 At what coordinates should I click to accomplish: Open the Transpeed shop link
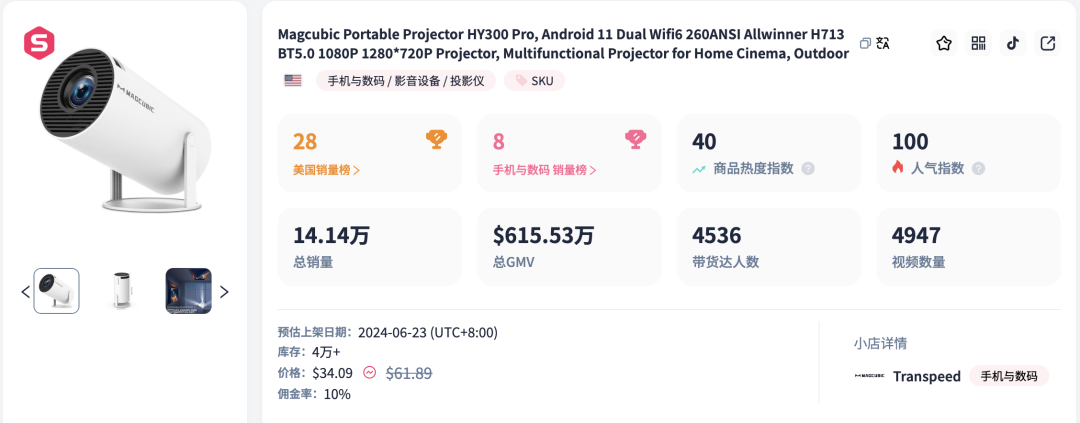coord(926,376)
